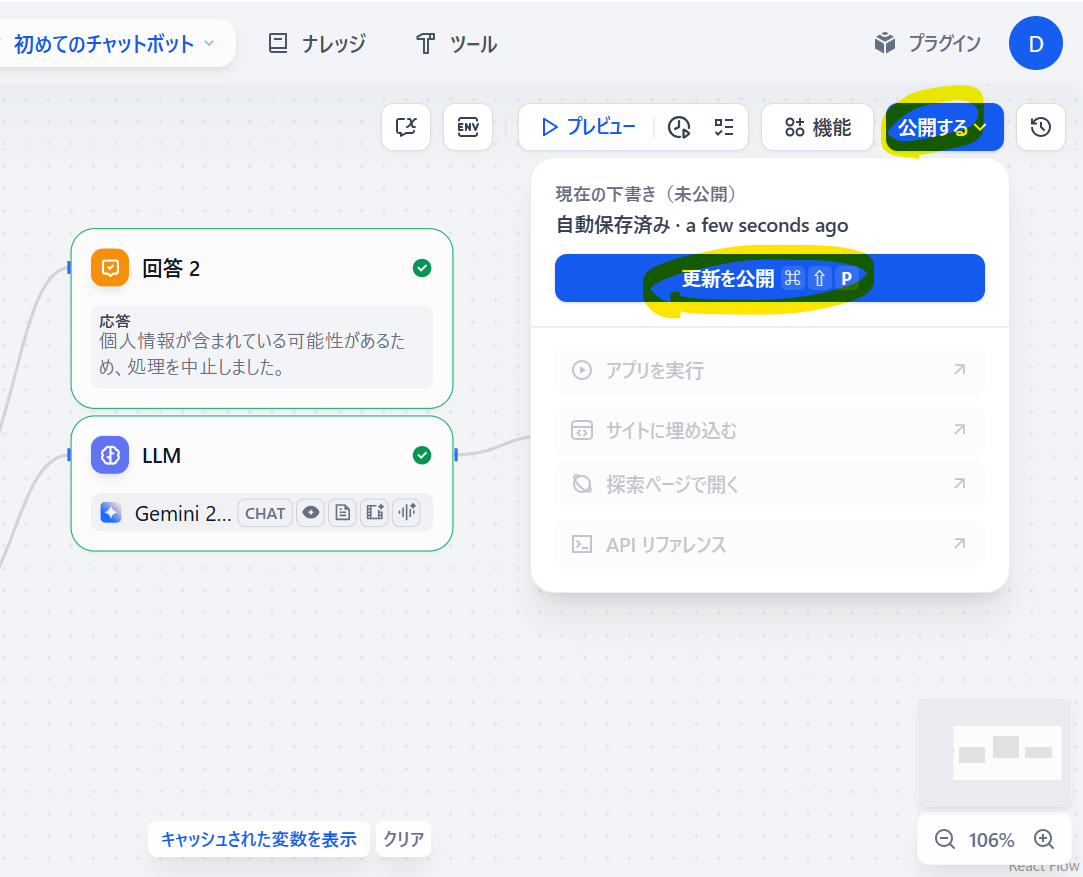Viewport: 1083px width, 877px height.
Task: Click the green check on 回答 2 node
Action: (422, 268)
